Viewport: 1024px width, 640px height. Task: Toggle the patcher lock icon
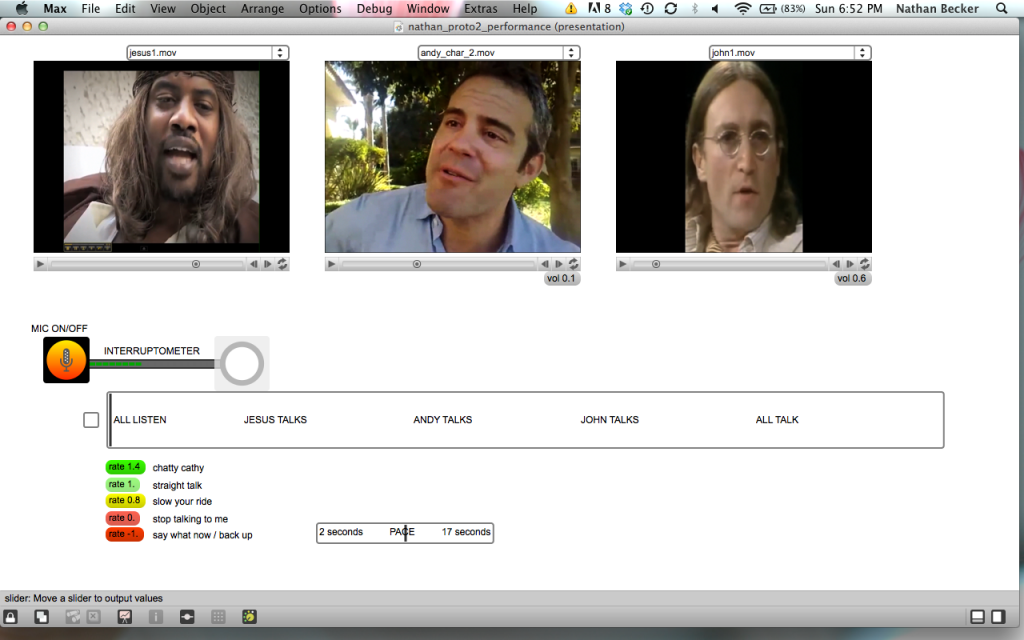10,616
